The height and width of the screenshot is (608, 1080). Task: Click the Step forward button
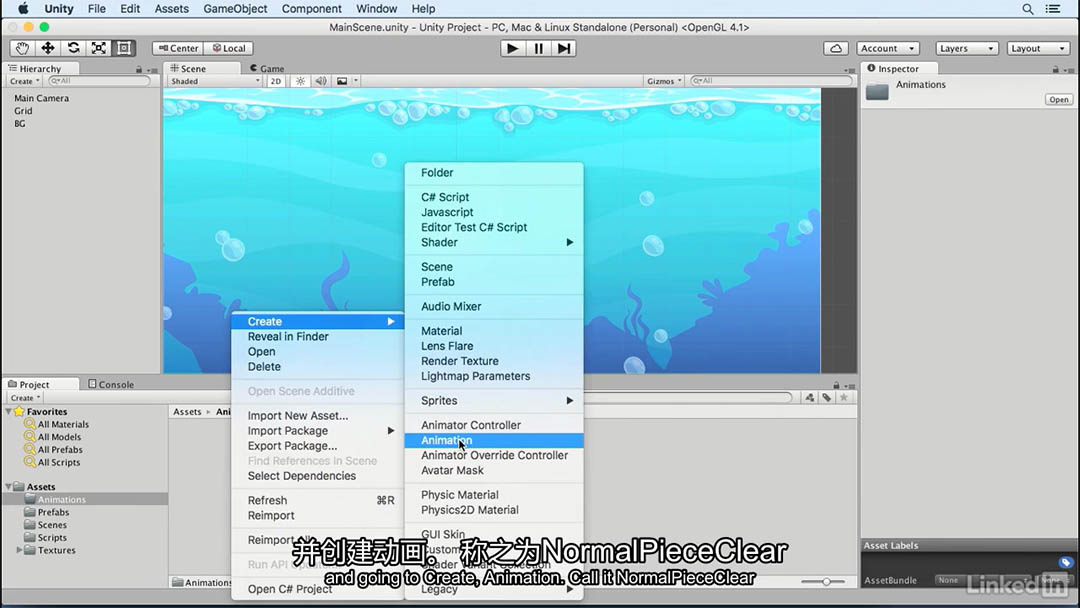pyautogui.click(x=564, y=48)
